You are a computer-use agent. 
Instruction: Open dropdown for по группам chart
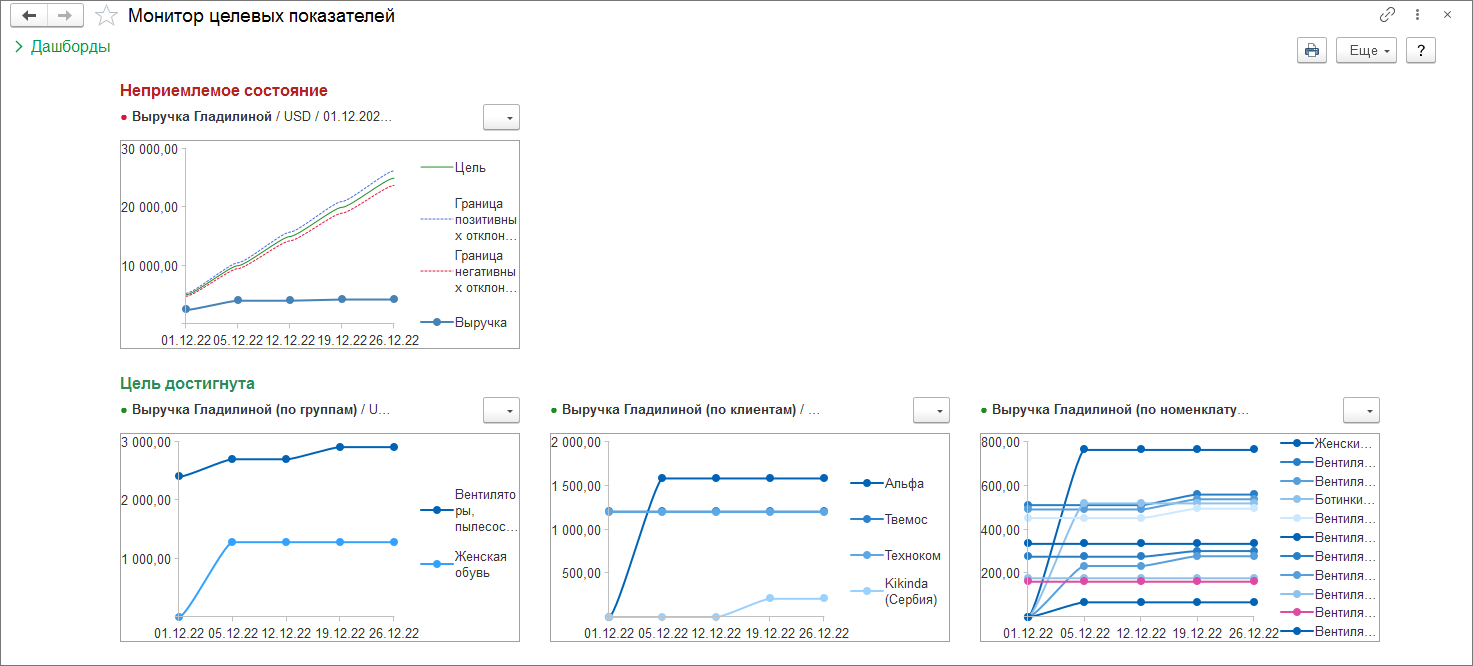501,410
